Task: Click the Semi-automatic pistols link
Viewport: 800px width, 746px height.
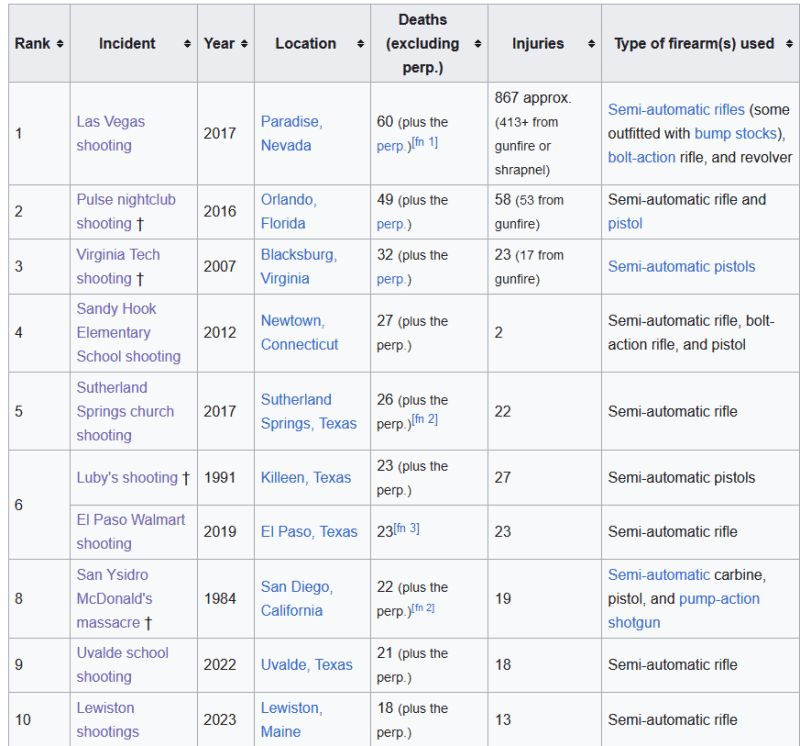Action: coord(681,266)
